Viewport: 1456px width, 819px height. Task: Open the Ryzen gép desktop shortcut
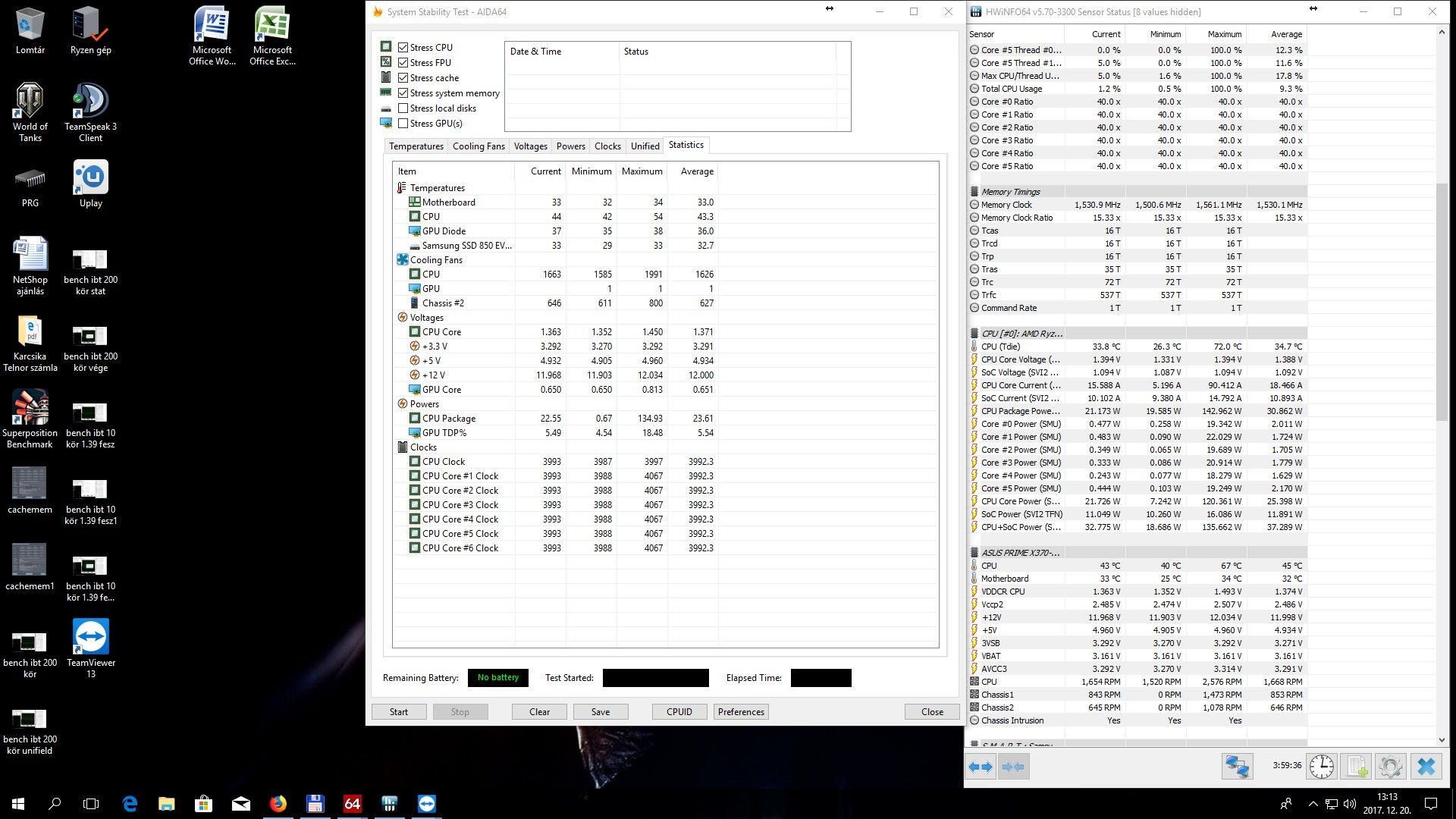90,30
